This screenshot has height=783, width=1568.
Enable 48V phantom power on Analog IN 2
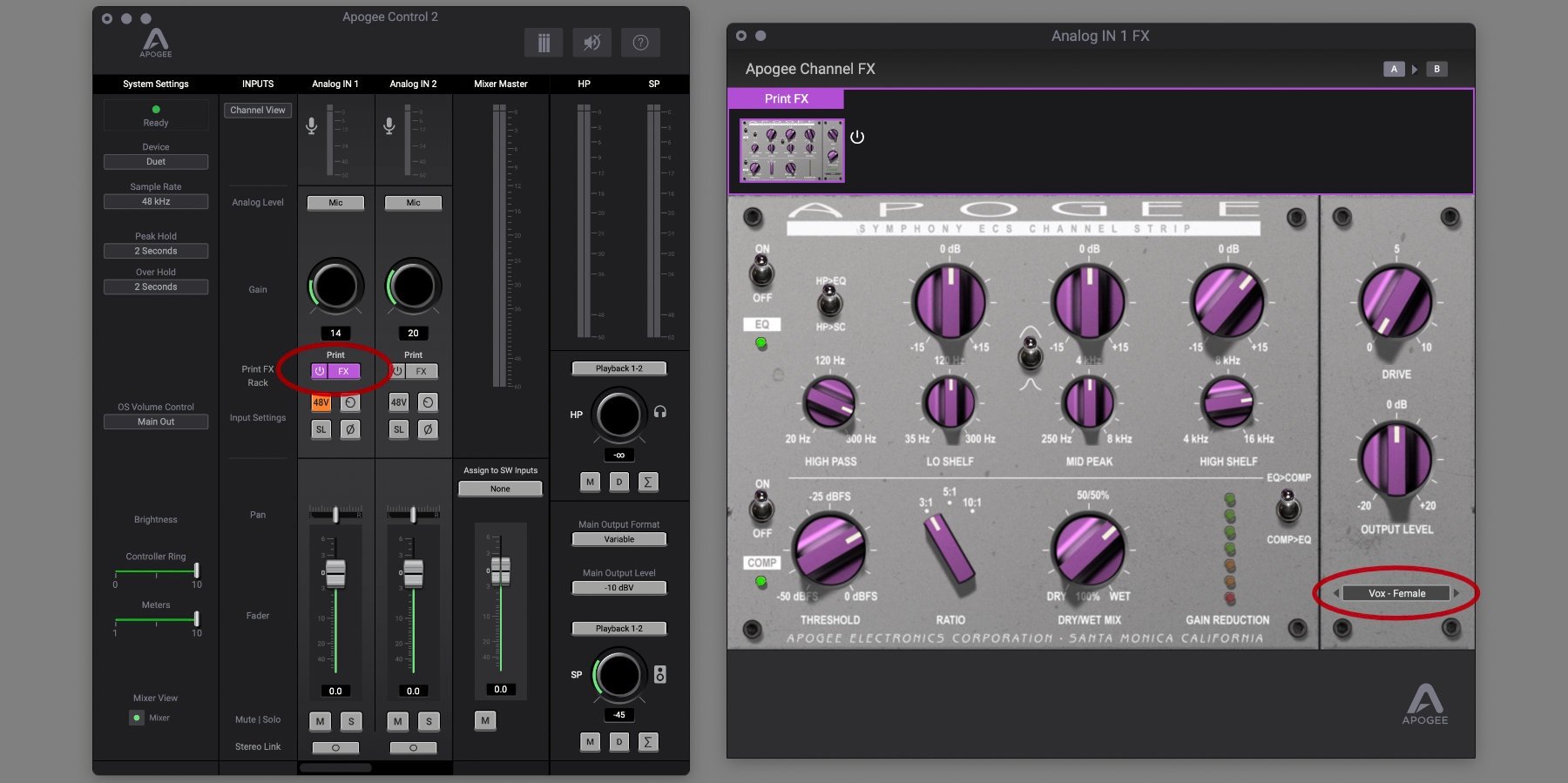point(399,402)
